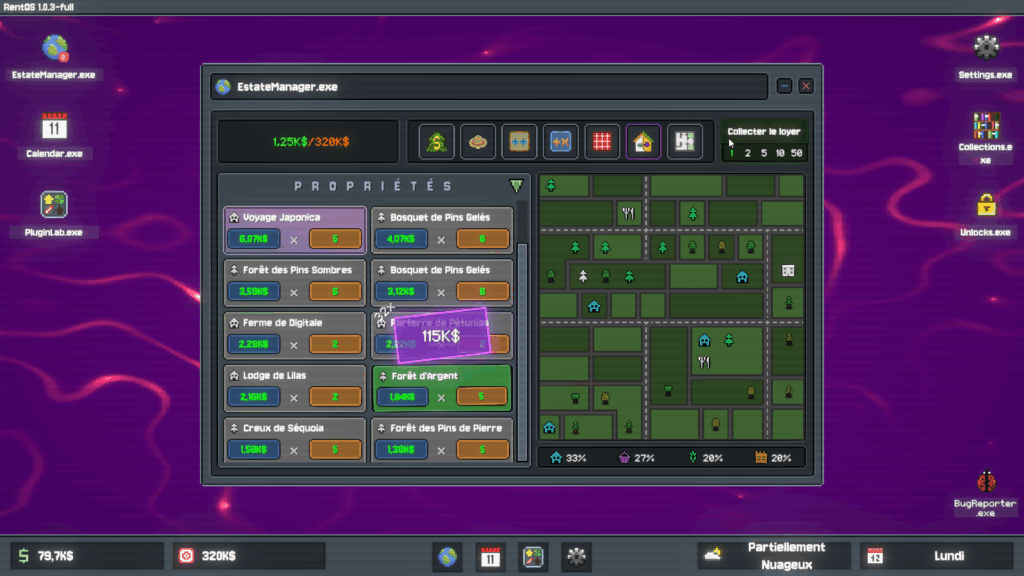The image size is (1024, 576).
Task: Click Forêt des Pins de Pierre 1,38K$ button
Action: 401,449
